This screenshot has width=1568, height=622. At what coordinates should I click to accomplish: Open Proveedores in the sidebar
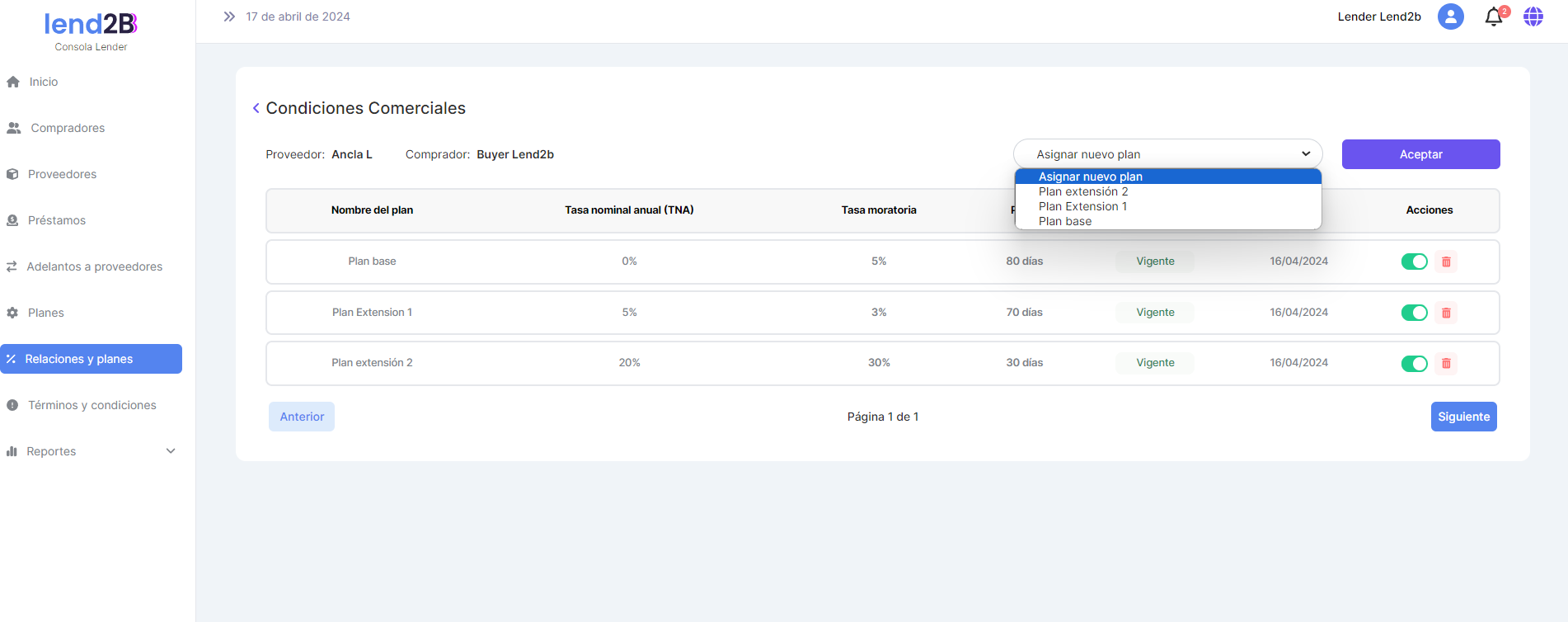click(62, 174)
